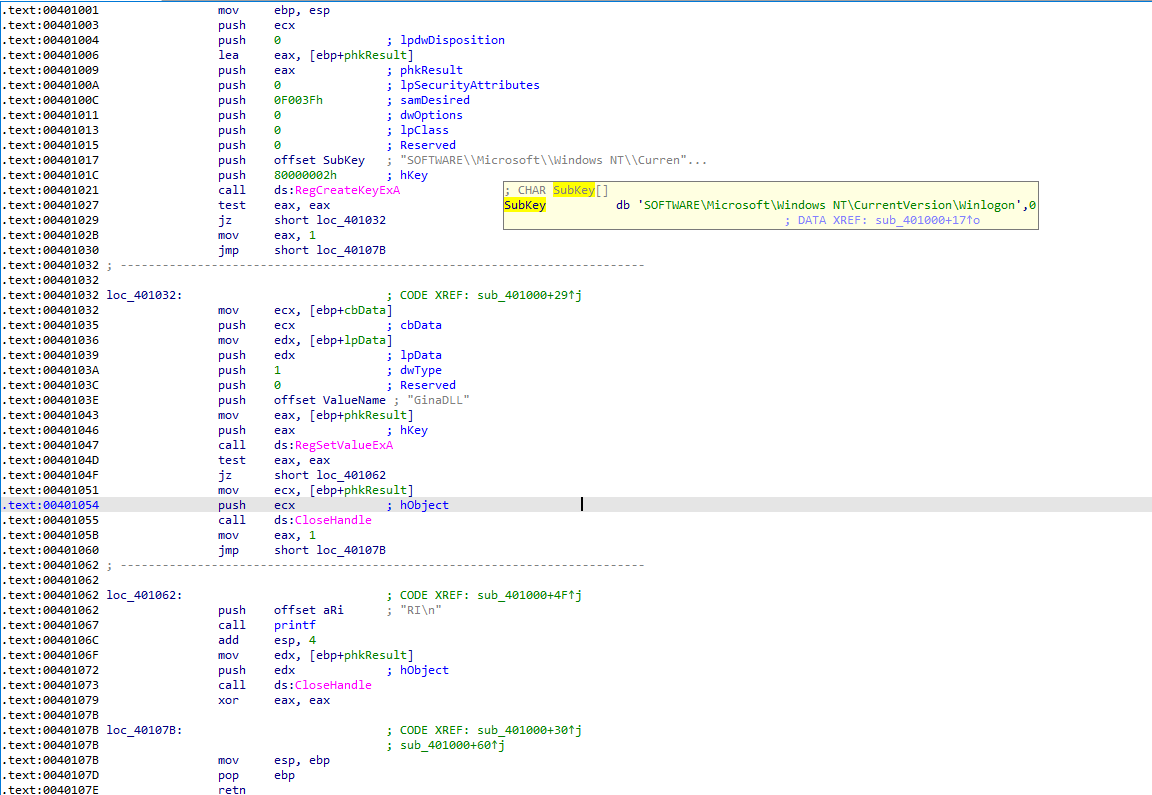Select CloseHandle on the 00401055 line
1152x795 pixels.
334,520
